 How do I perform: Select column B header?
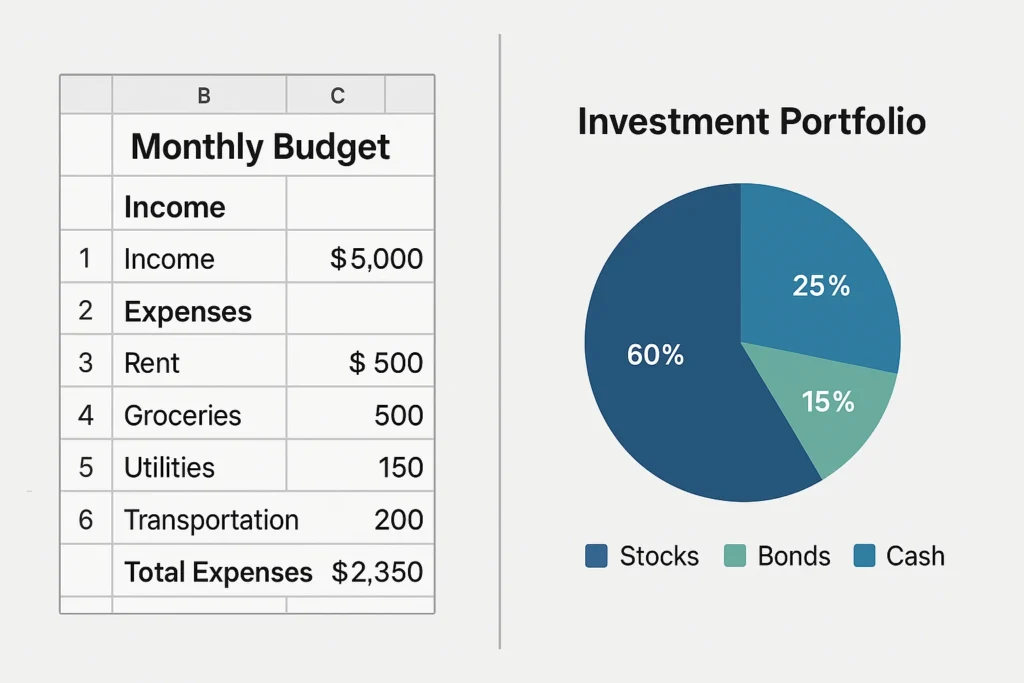pos(203,95)
